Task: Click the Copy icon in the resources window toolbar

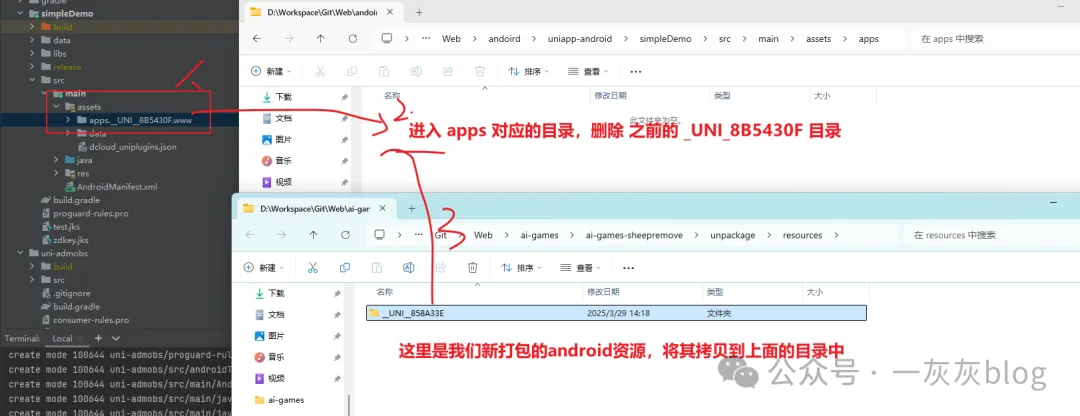Action: 344,267
